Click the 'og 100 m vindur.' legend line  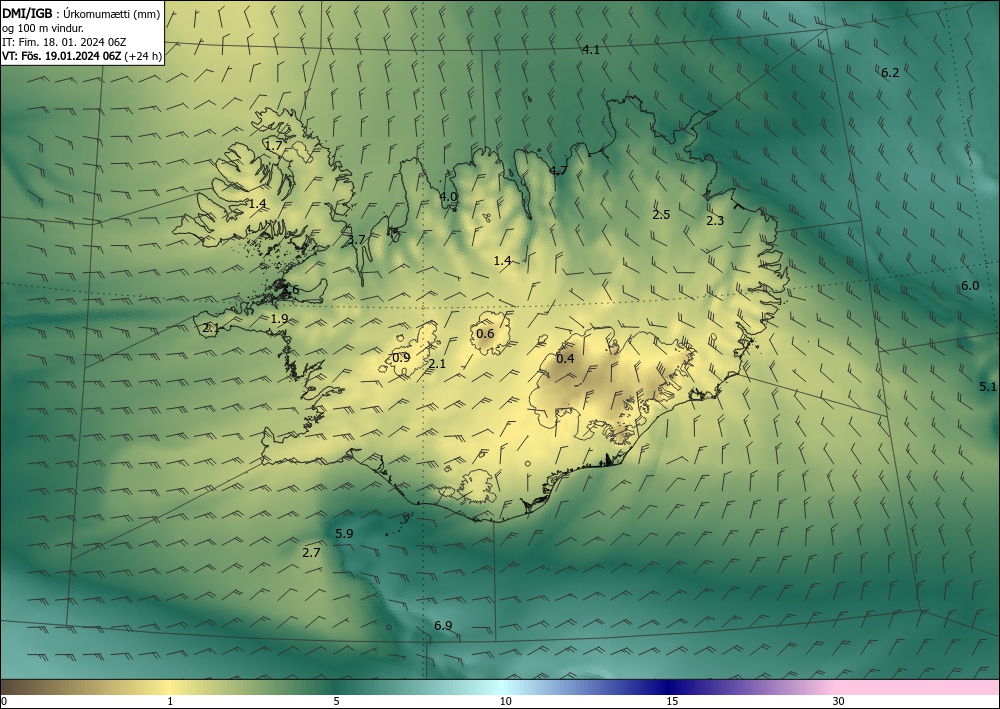[x=43, y=27]
